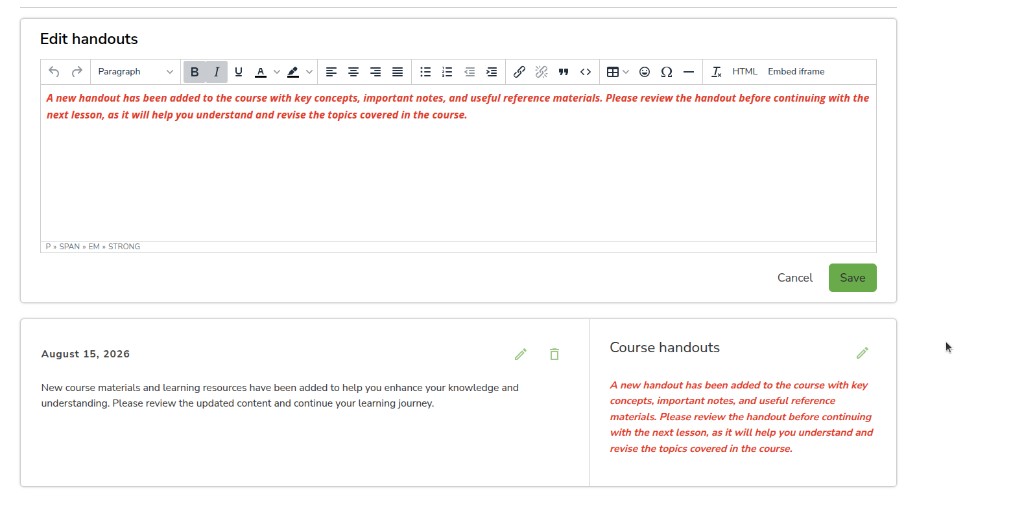Viewport: 1024px width, 505px height.
Task: Toggle Bold formatting
Action: (x=195, y=72)
